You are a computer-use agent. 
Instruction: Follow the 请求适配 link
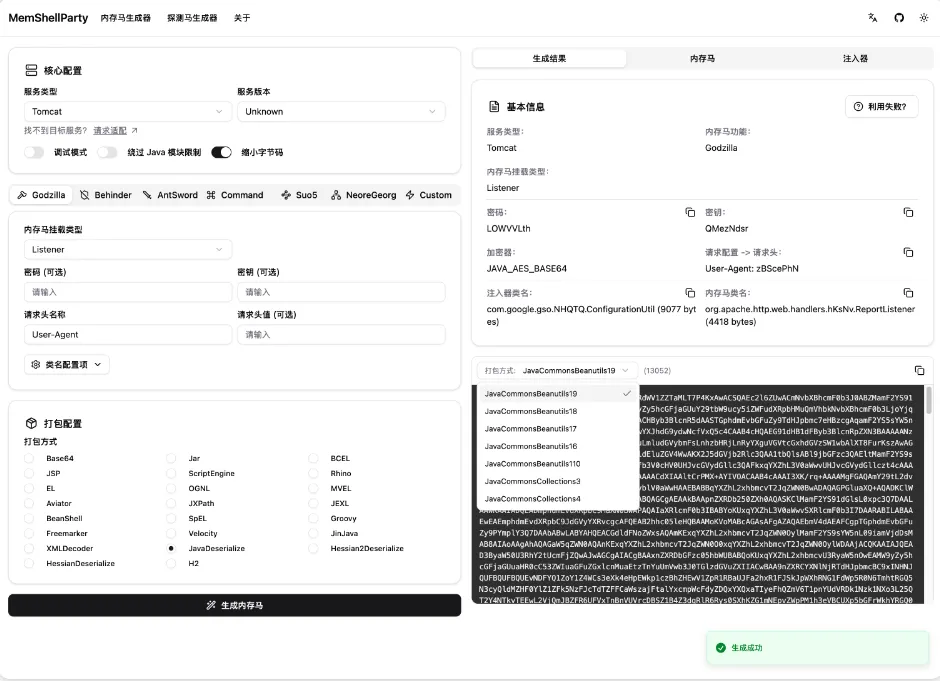[x=110, y=130]
